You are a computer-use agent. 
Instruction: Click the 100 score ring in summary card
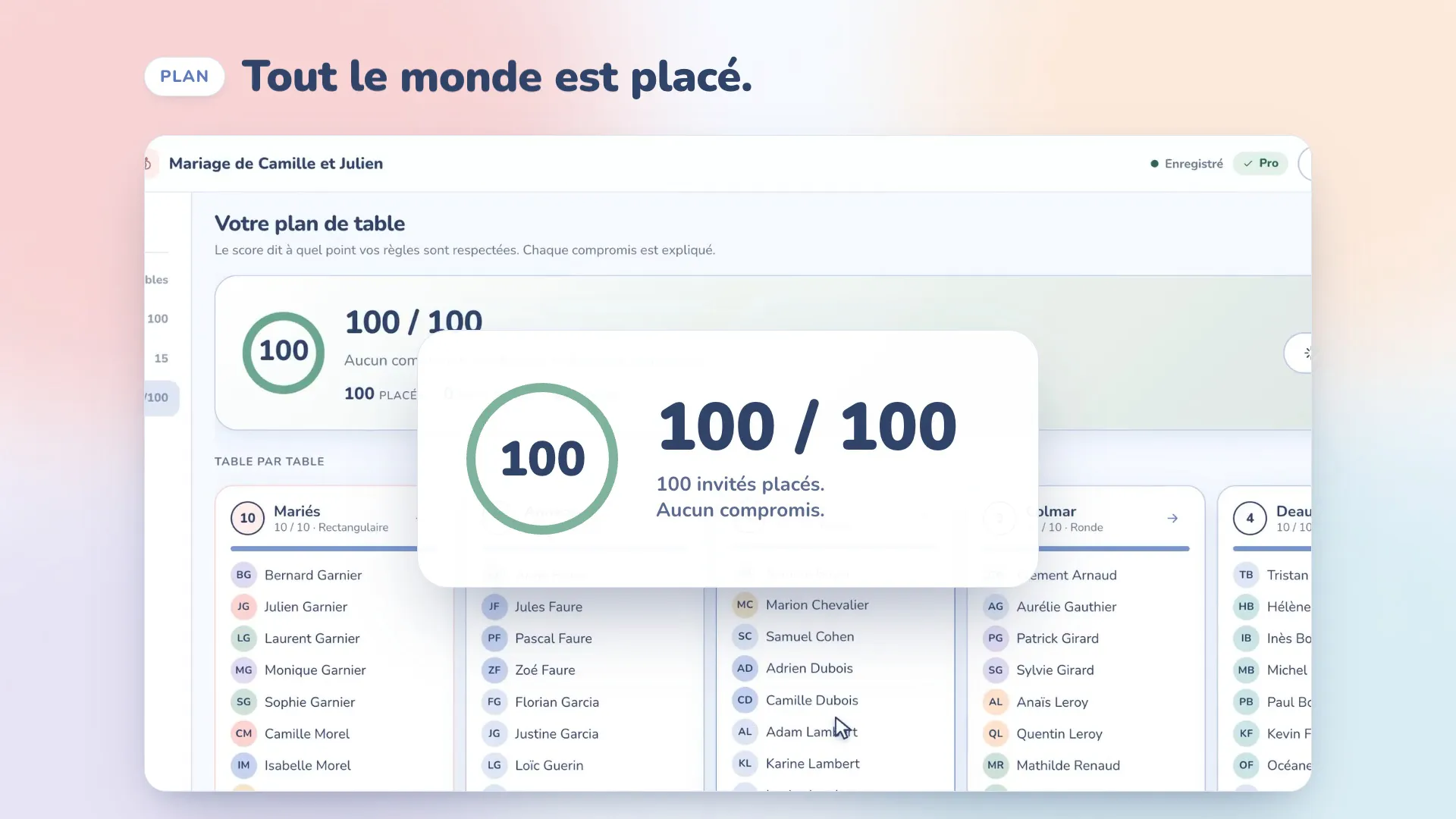284,353
